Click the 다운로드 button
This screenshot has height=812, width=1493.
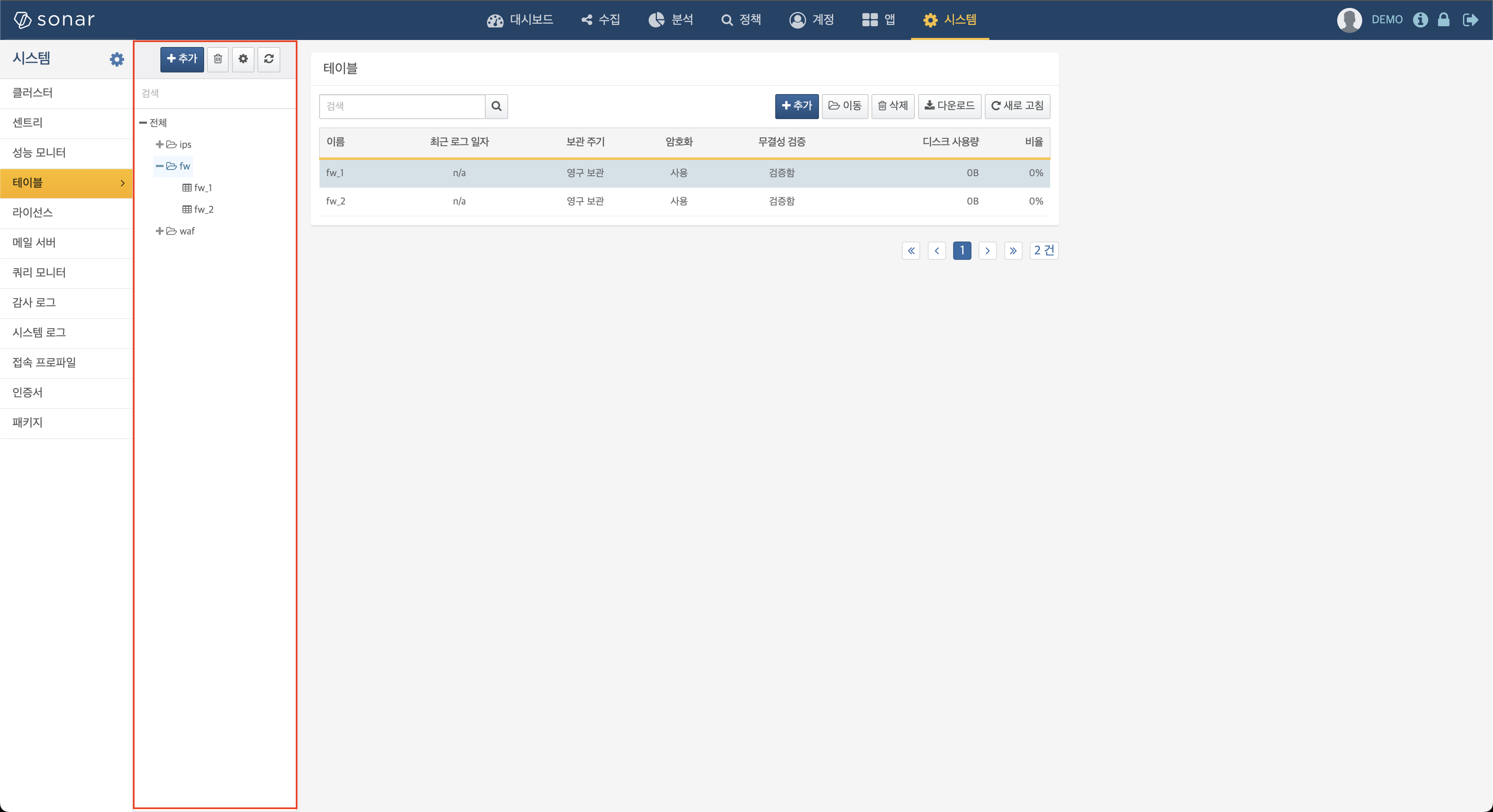(x=950, y=106)
